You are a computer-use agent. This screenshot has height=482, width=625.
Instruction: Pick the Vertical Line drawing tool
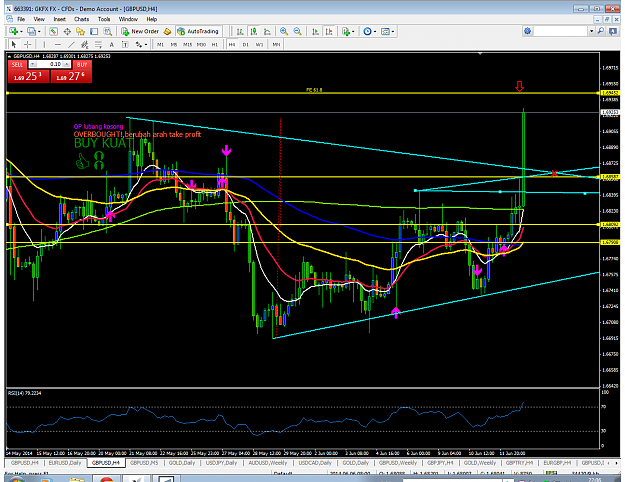[44, 44]
